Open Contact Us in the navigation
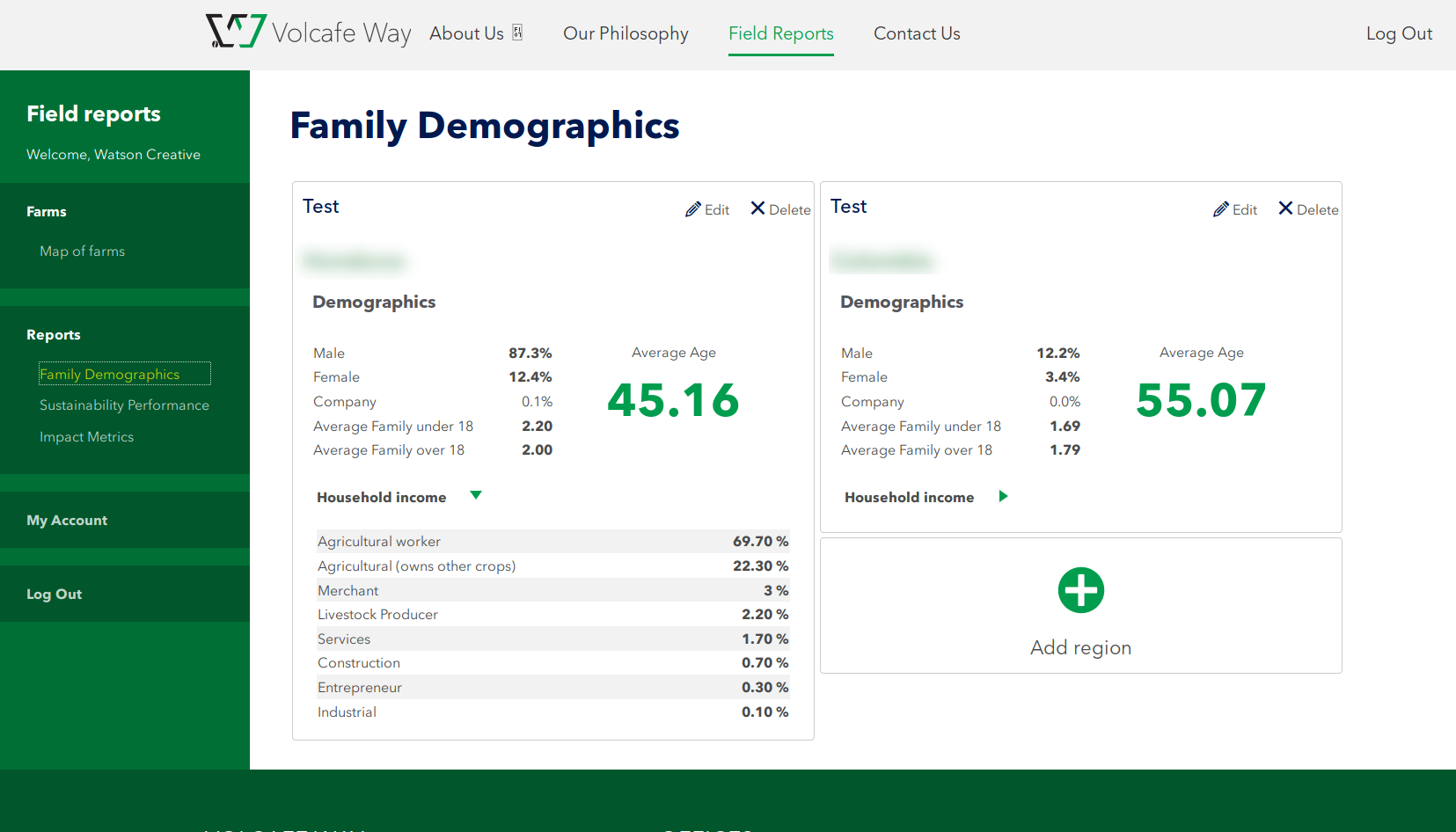 coord(917,33)
